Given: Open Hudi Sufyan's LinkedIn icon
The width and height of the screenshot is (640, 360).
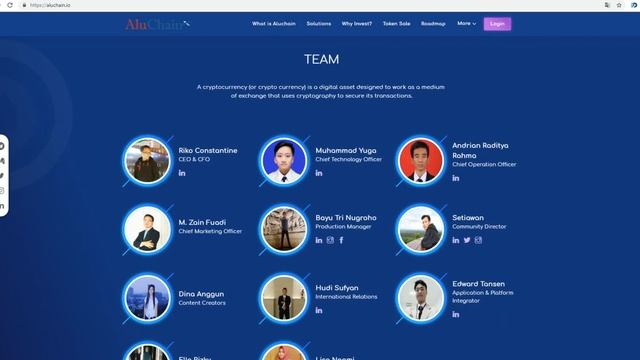Looking at the screenshot, I should 319,311.
